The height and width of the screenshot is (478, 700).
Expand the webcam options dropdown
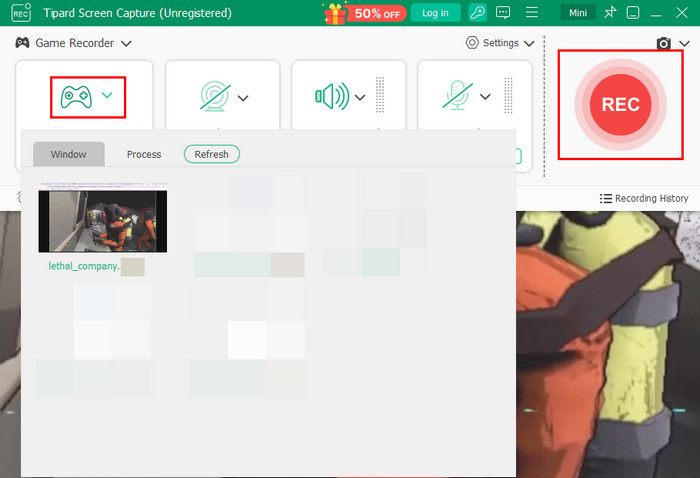(x=243, y=98)
